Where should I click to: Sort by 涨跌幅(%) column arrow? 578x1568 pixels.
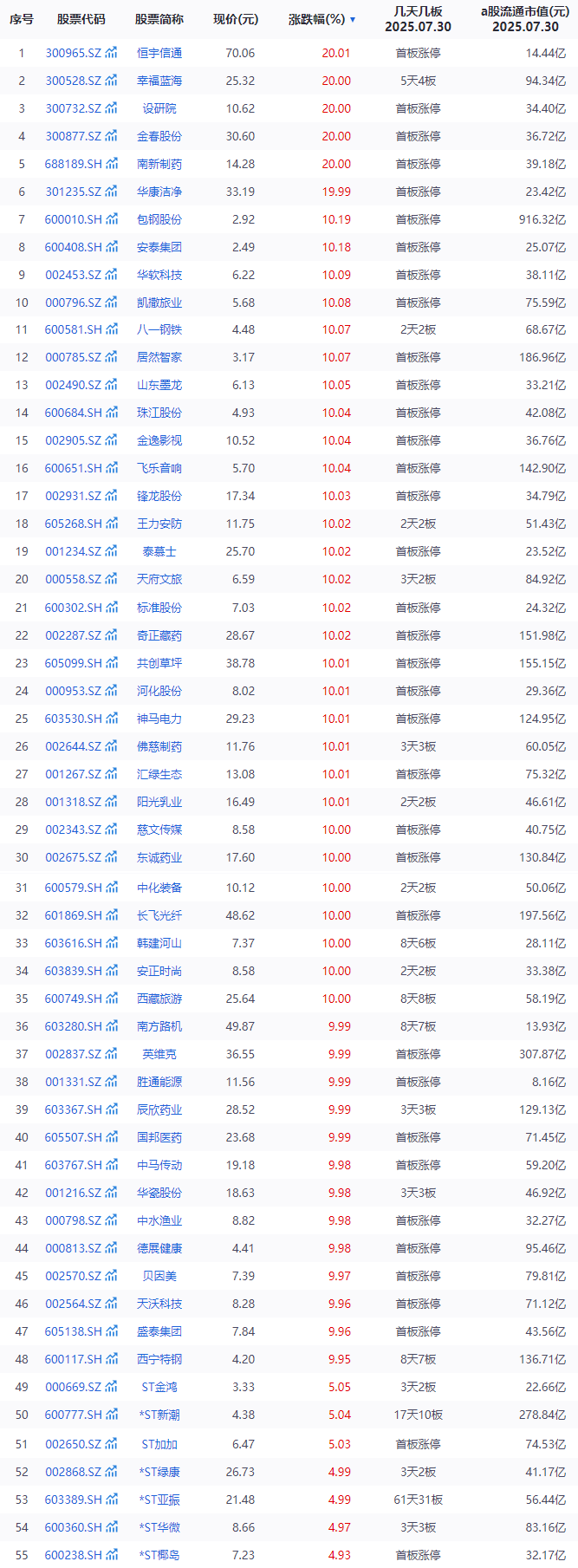[x=353, y=19]
